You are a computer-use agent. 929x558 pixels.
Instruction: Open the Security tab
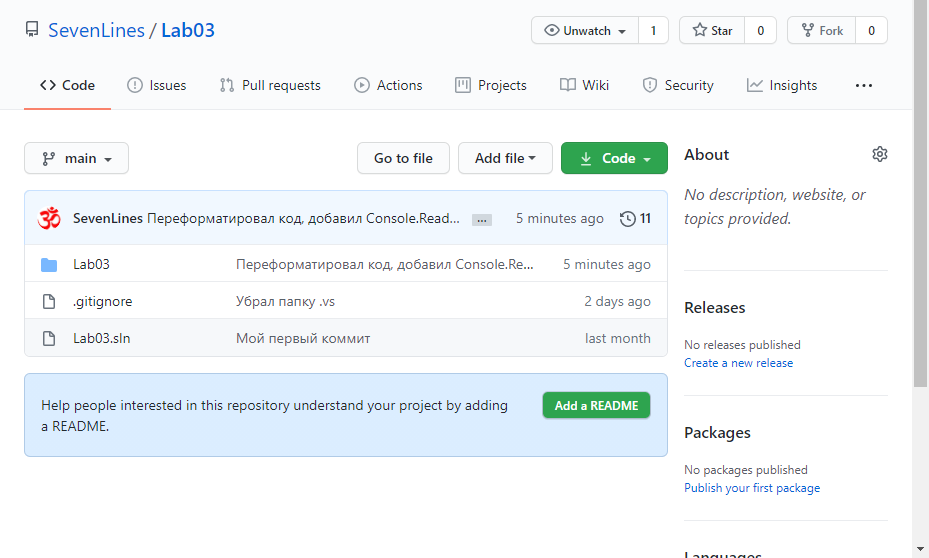click(678, 85)
